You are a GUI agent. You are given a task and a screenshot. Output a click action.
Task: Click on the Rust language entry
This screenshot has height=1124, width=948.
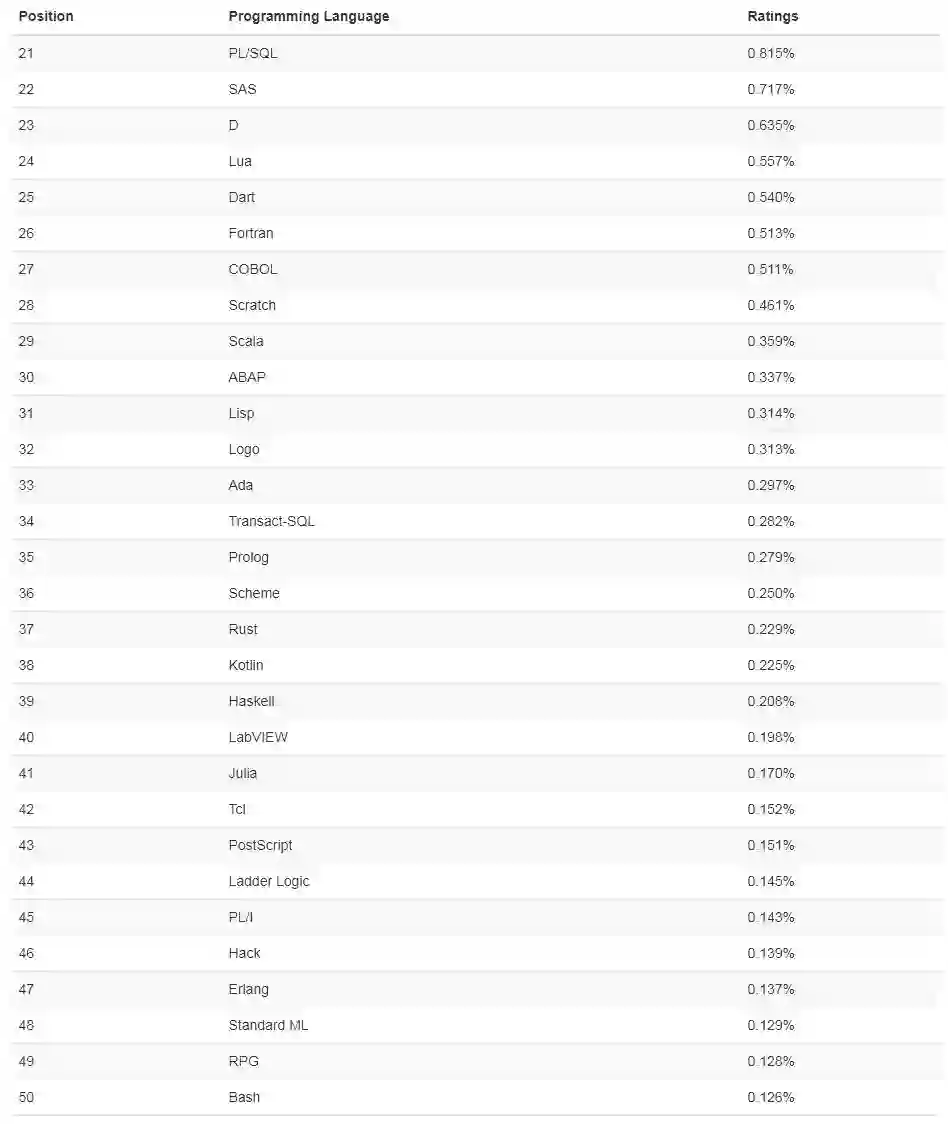(x=243, y=629)
